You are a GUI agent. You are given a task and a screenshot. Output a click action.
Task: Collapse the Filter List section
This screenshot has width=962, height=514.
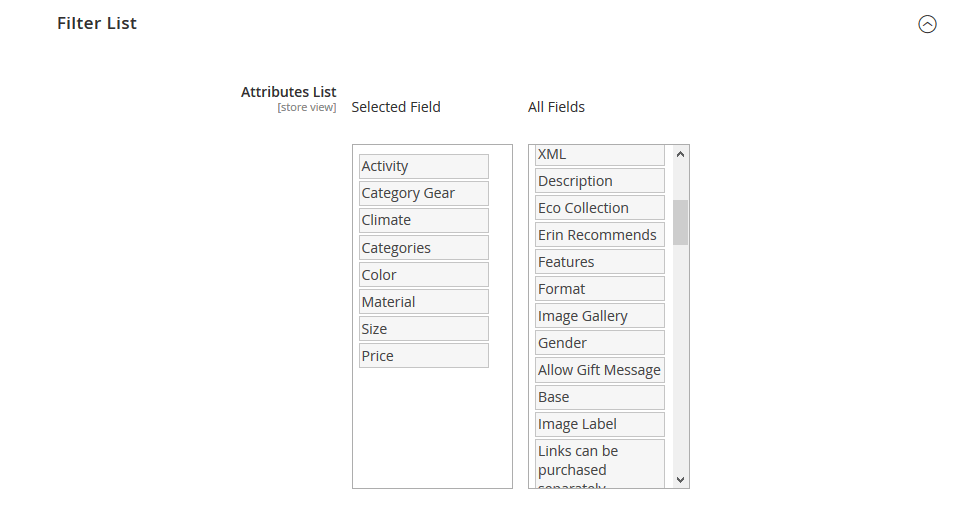(x=927, y=24)
